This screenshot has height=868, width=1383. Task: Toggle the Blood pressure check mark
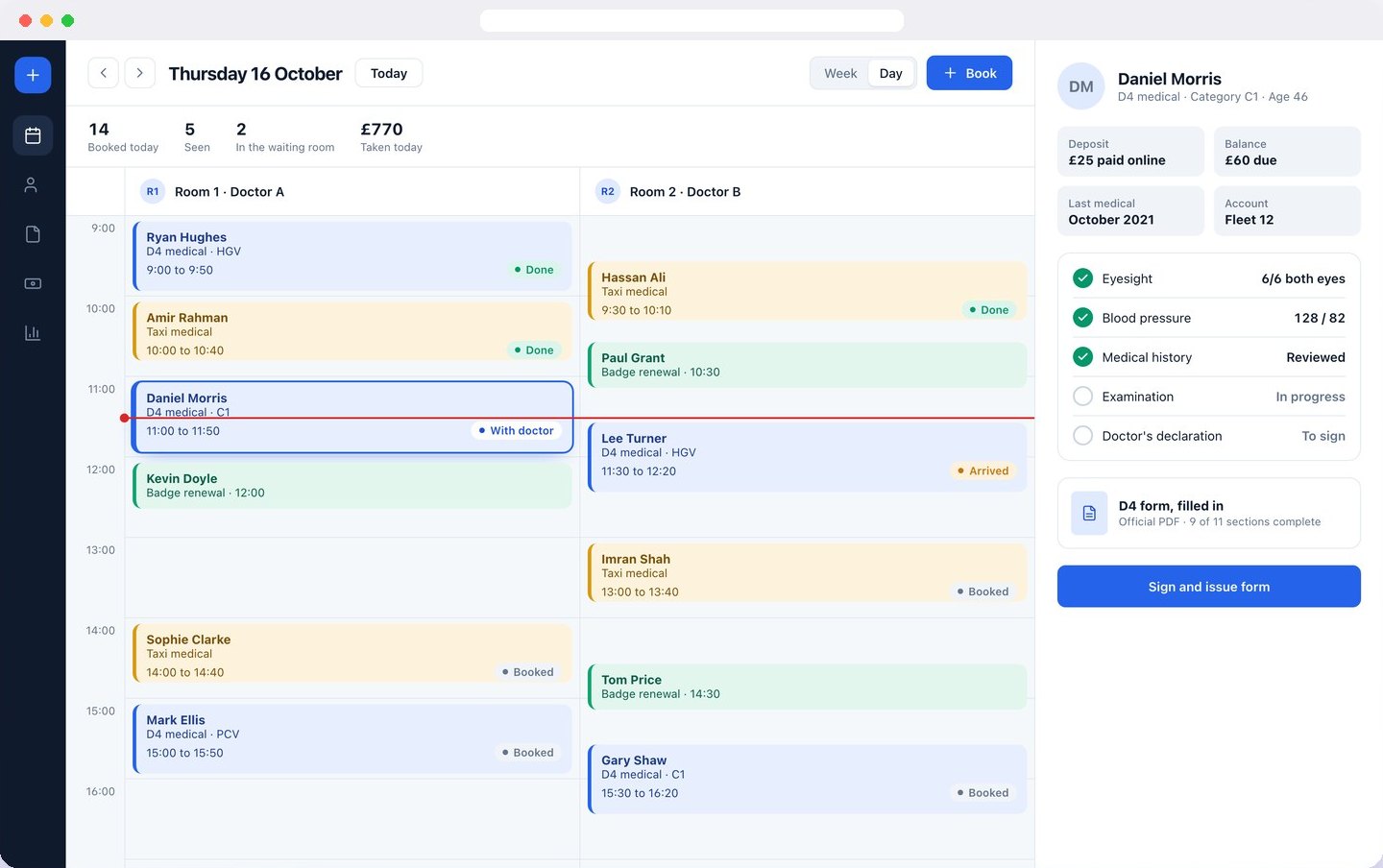(1082, 318)
